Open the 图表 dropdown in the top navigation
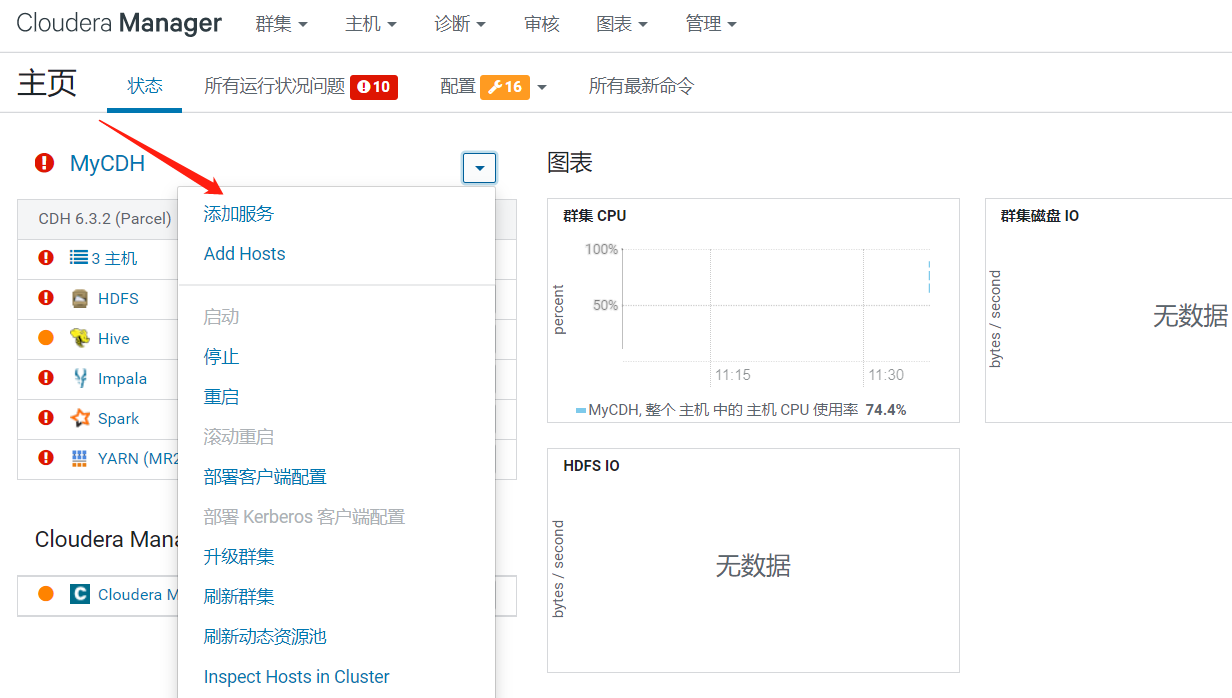Screen dimensions: 1232x698 pos(621,24)
